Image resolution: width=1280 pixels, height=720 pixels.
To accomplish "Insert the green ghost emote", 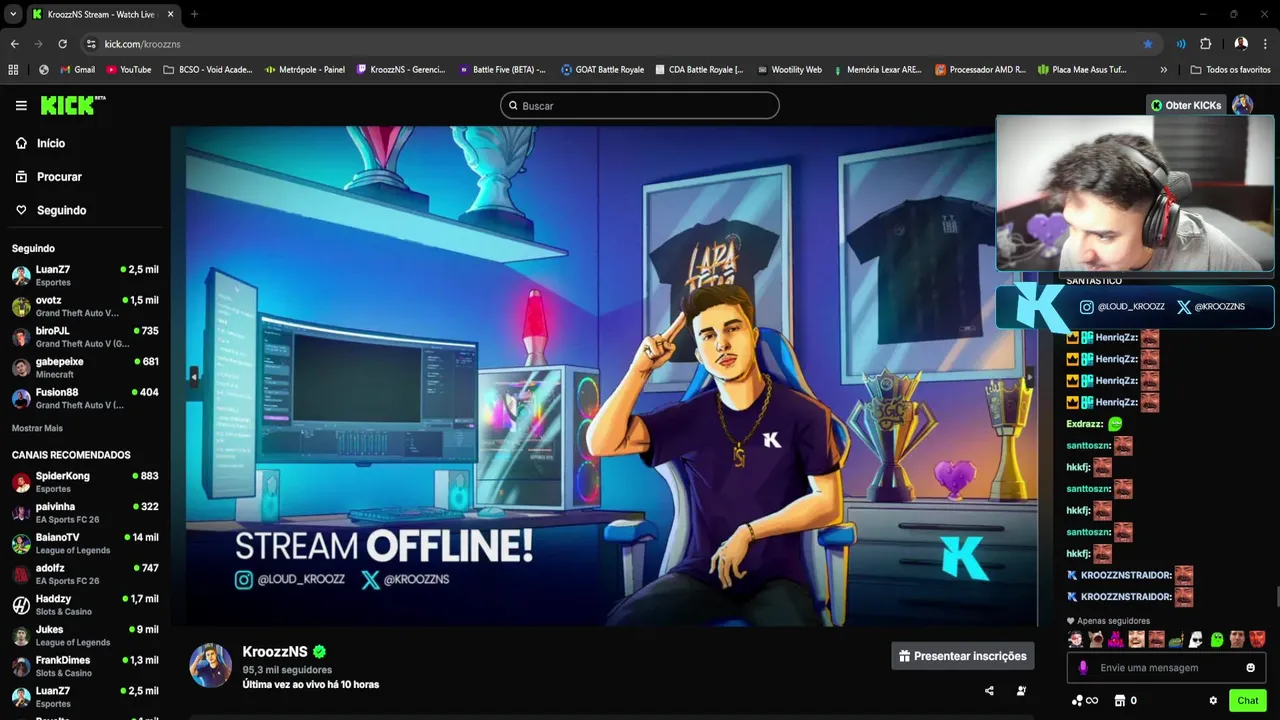I will pos(1217,639).
